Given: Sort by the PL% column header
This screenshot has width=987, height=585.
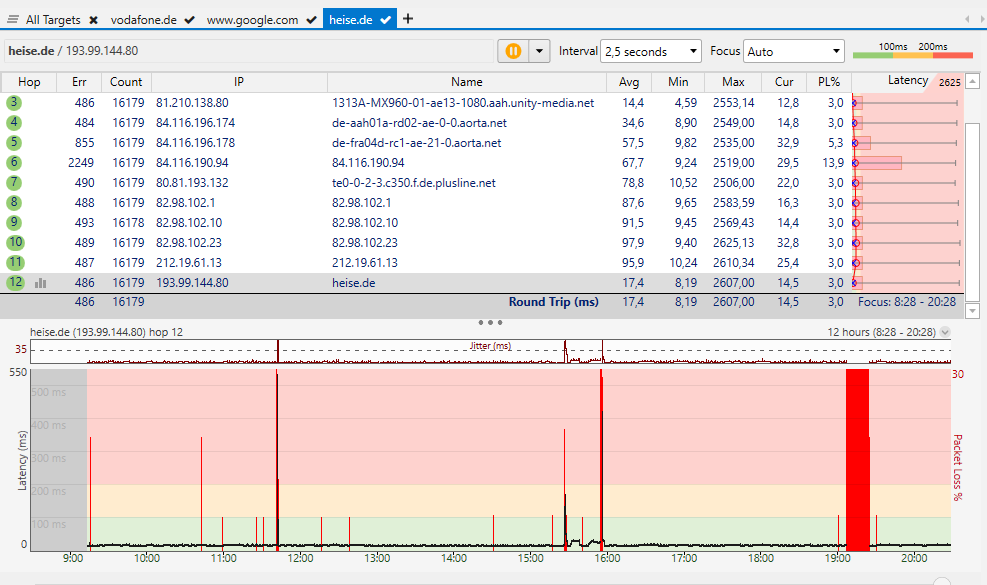Looking at the screenshot, I should tap(829, 82).
